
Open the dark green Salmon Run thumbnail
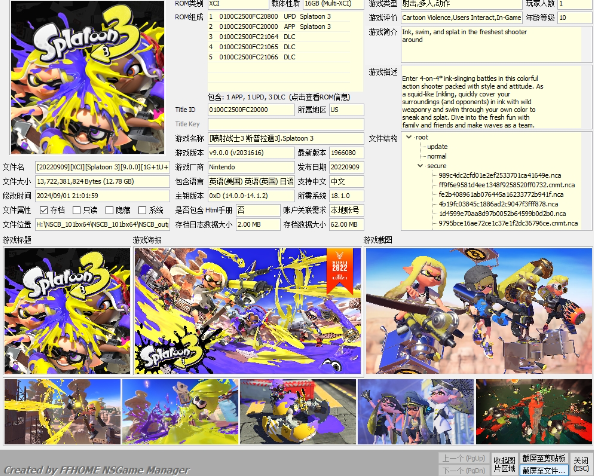(534, 412)
